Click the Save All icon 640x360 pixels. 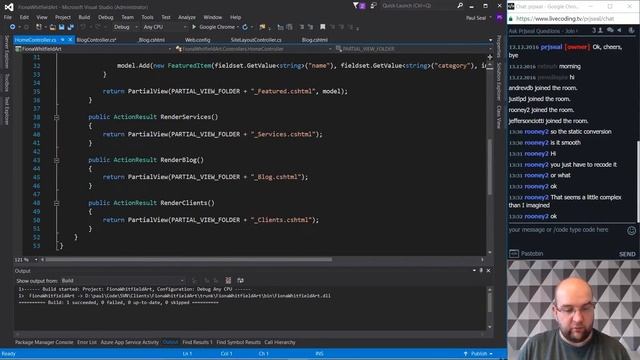point(70,27)
